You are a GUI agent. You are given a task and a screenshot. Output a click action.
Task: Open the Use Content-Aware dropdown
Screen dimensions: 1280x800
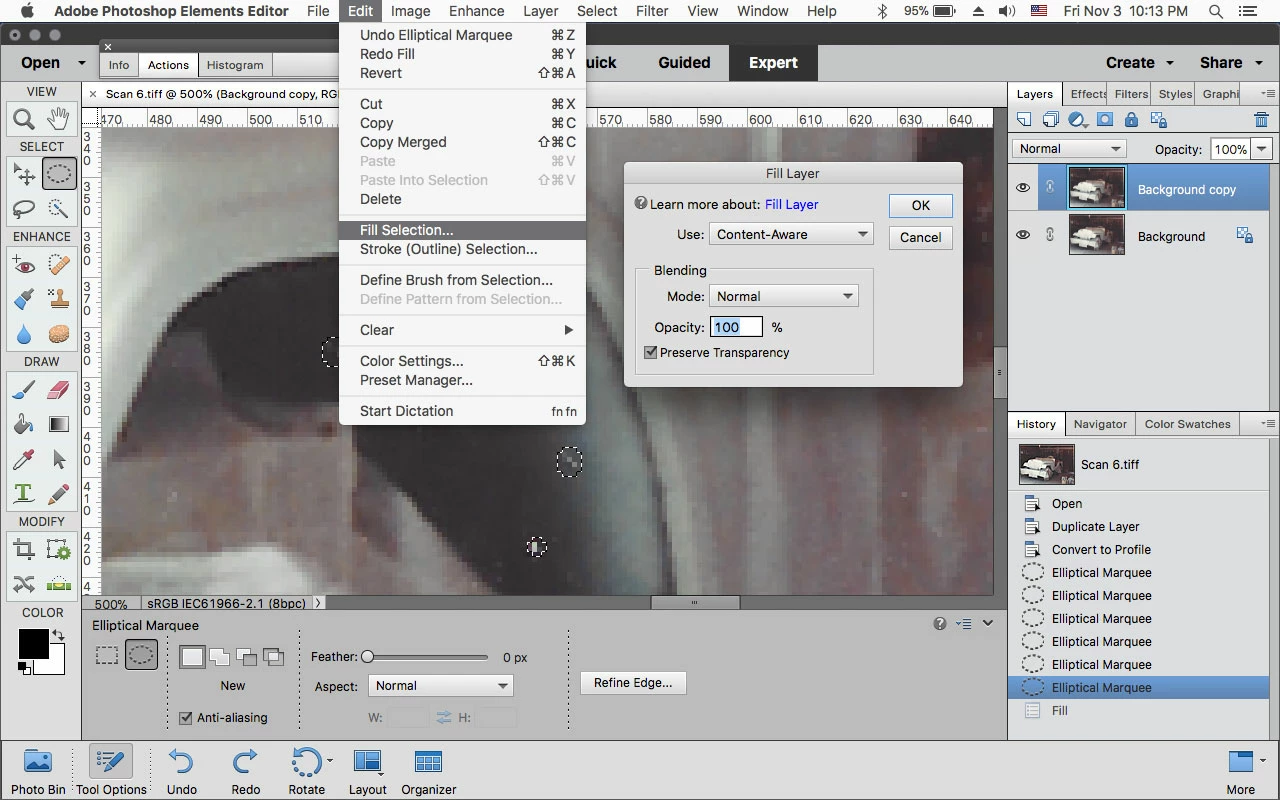pos(791,234)
